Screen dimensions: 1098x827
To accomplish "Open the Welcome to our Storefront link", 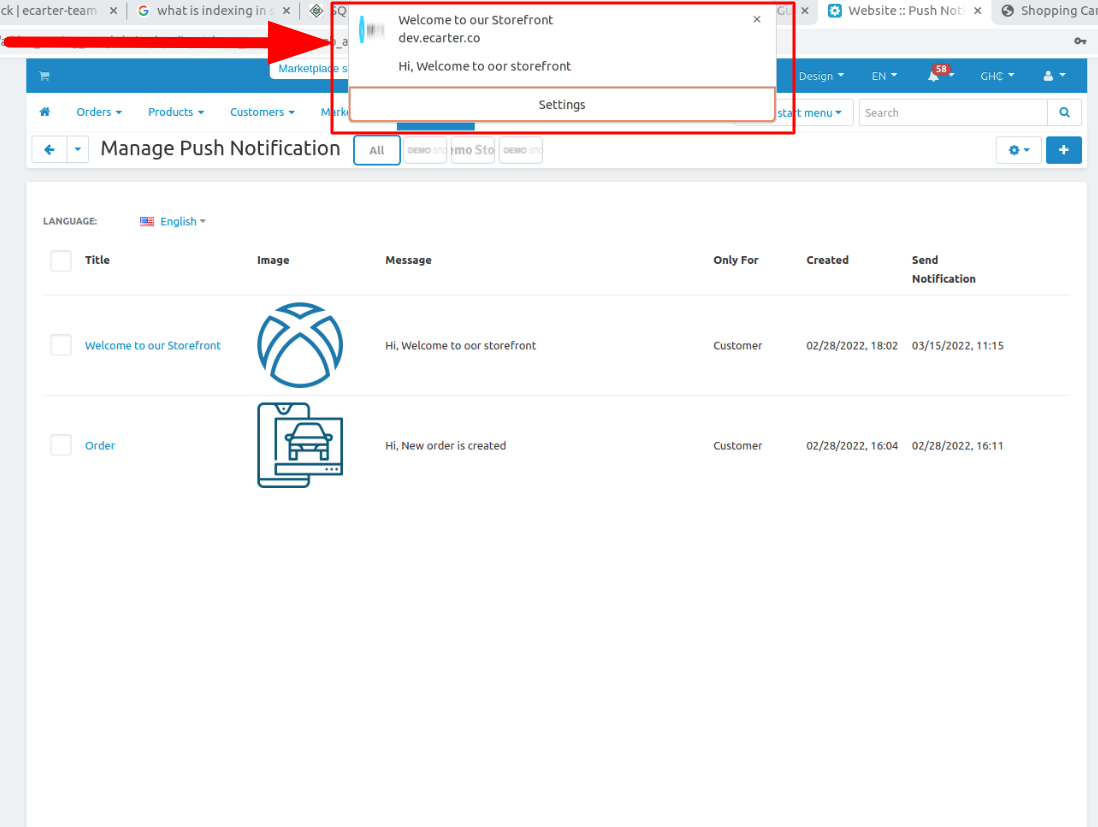I will coord(152,346).
